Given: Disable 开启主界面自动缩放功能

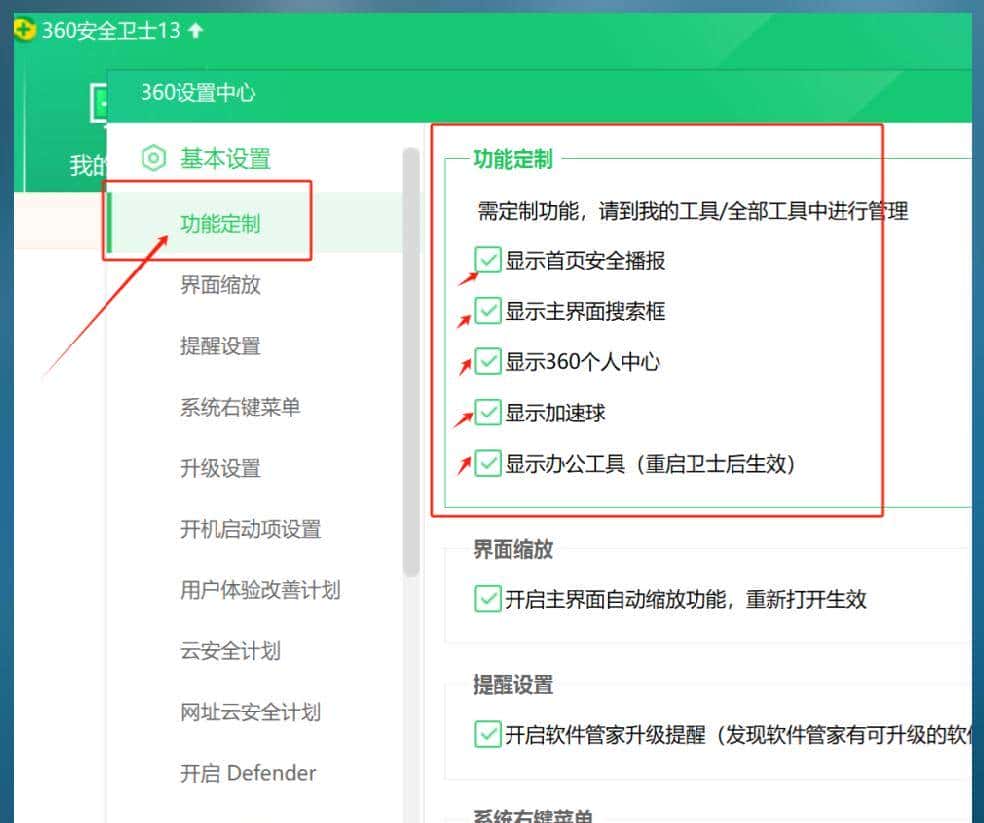Looking at the screenshot, I should click(x=487, y=598).
